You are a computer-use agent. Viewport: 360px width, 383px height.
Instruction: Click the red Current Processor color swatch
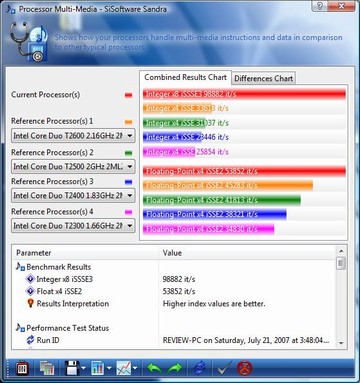(x=128, y=95)
